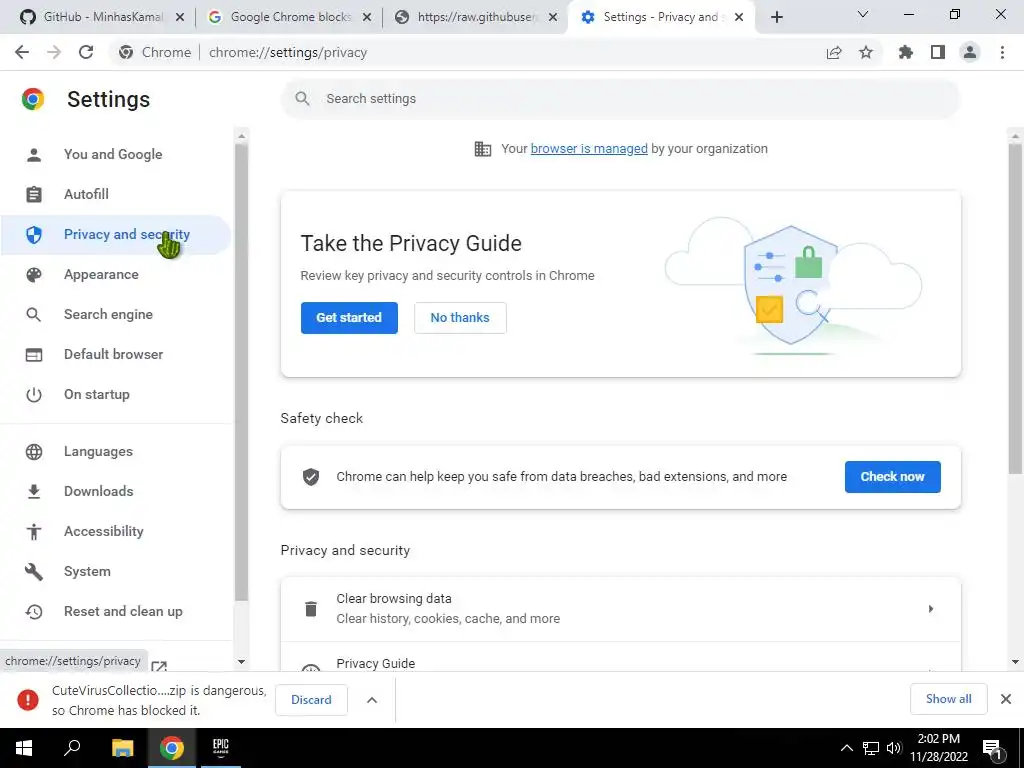Expand download options caret next to Discard
1024x768 pixels.
(372, 699)
